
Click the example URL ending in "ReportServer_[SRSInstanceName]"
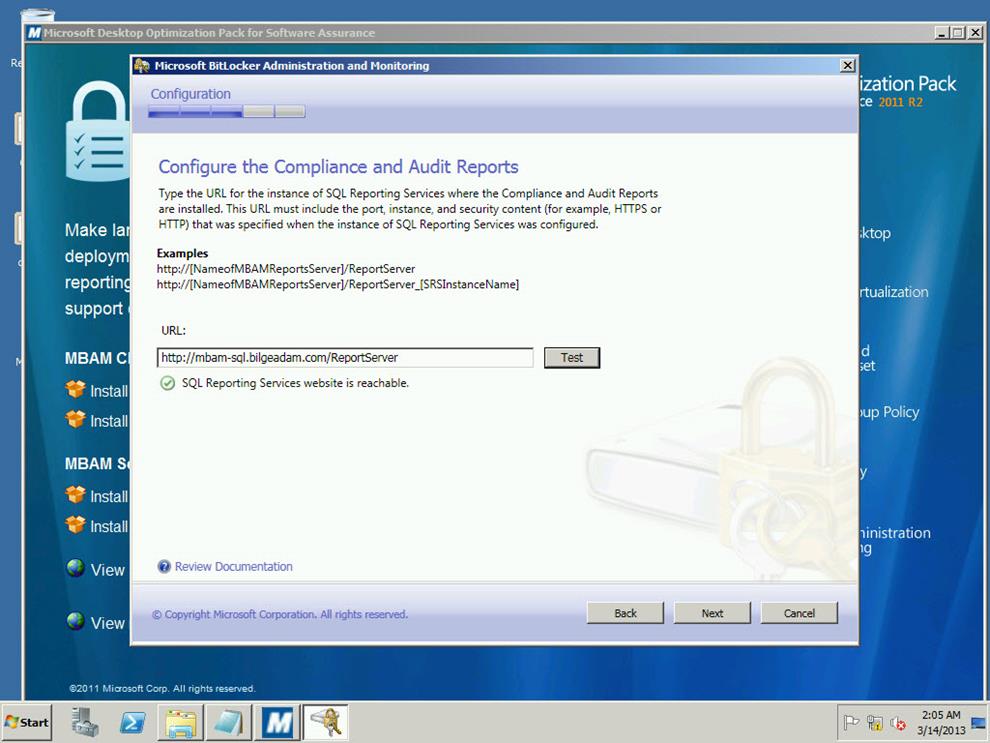(338, 284)
